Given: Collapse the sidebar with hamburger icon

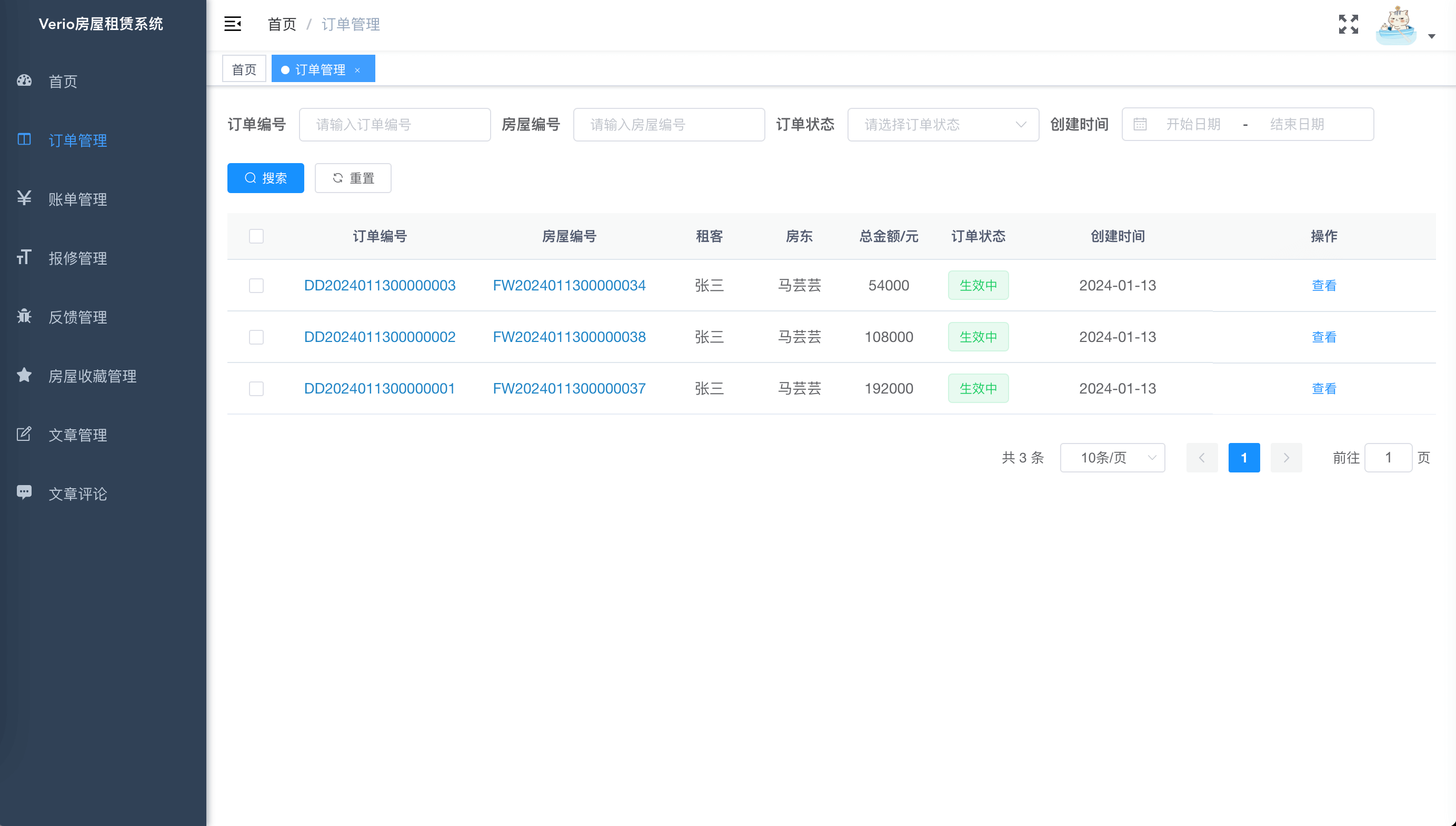Looking at the screenshot, I should (233, 24).
